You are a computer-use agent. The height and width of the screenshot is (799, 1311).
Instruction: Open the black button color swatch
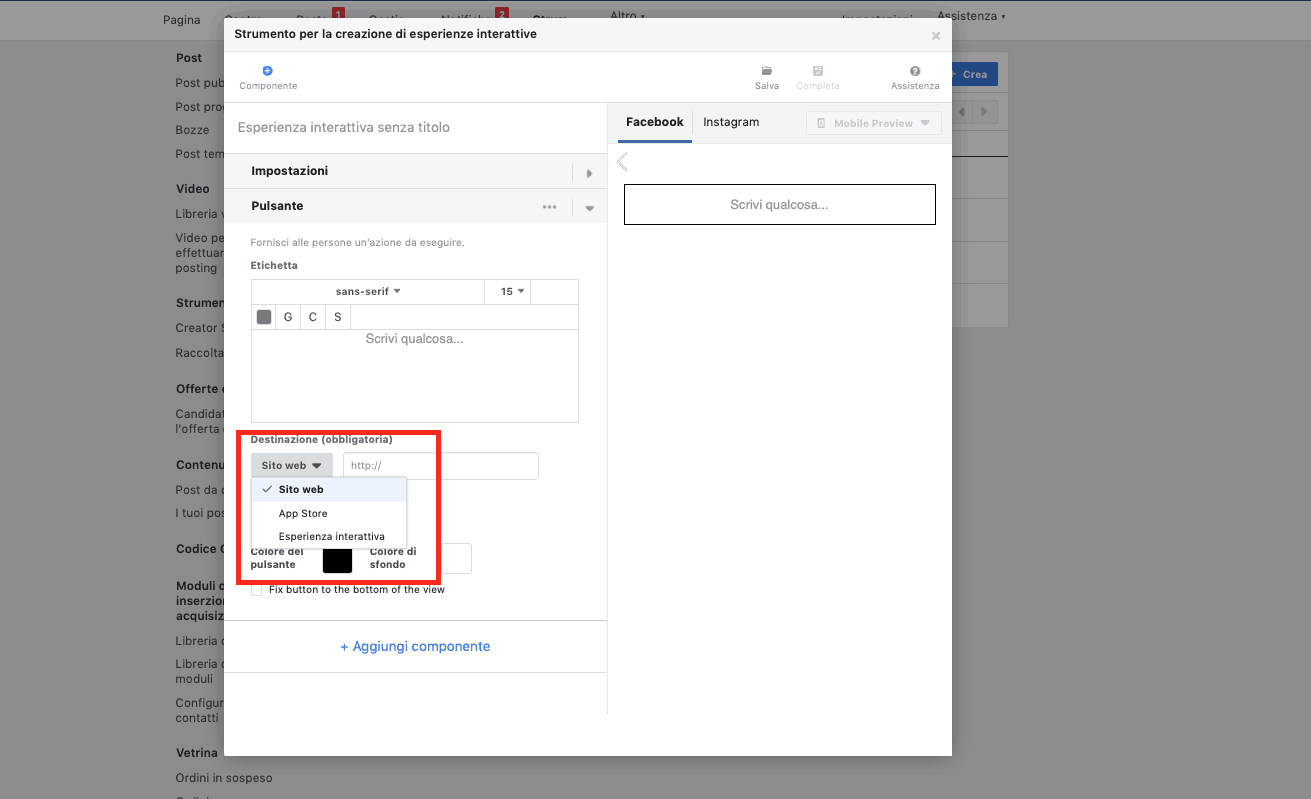click(x=338, y=559)
